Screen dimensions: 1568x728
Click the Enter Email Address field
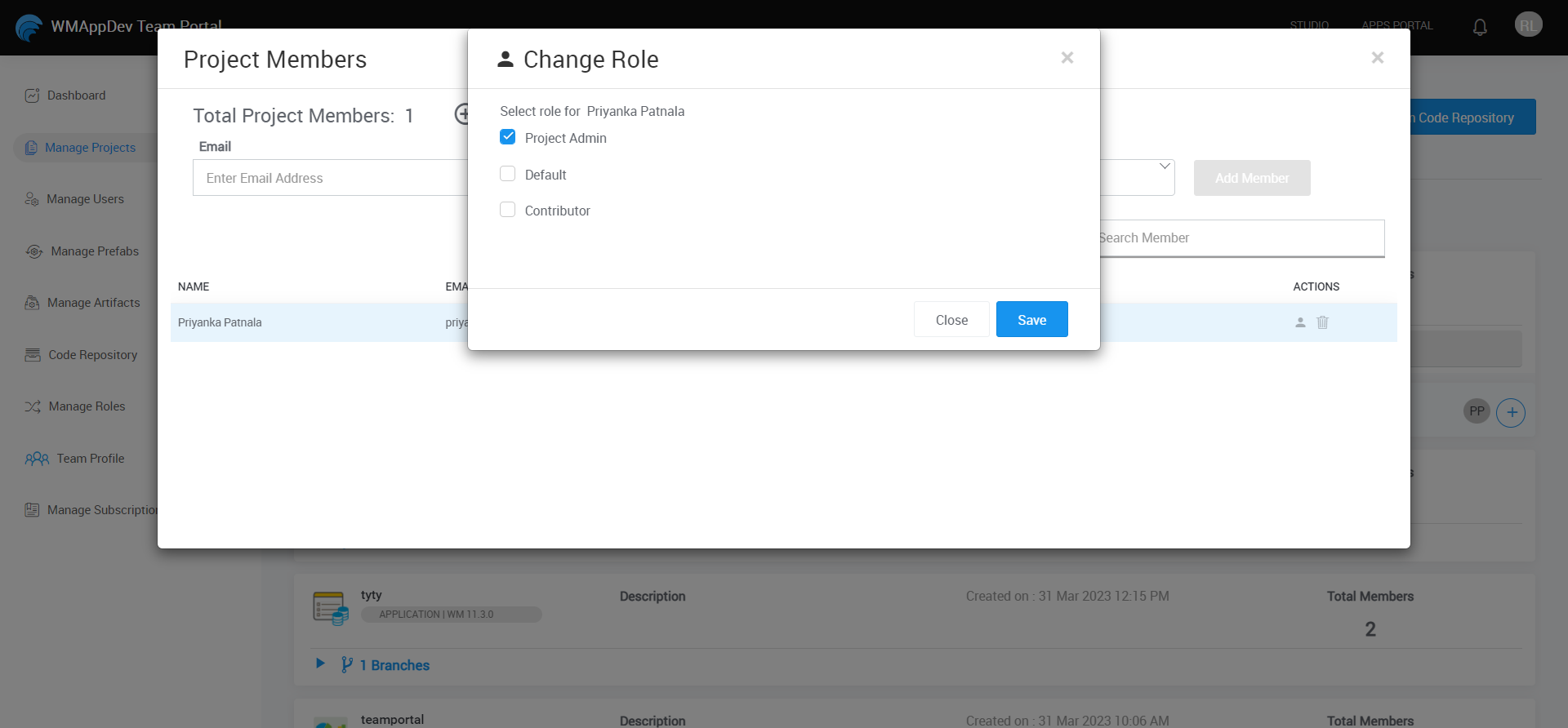point(331,178)
